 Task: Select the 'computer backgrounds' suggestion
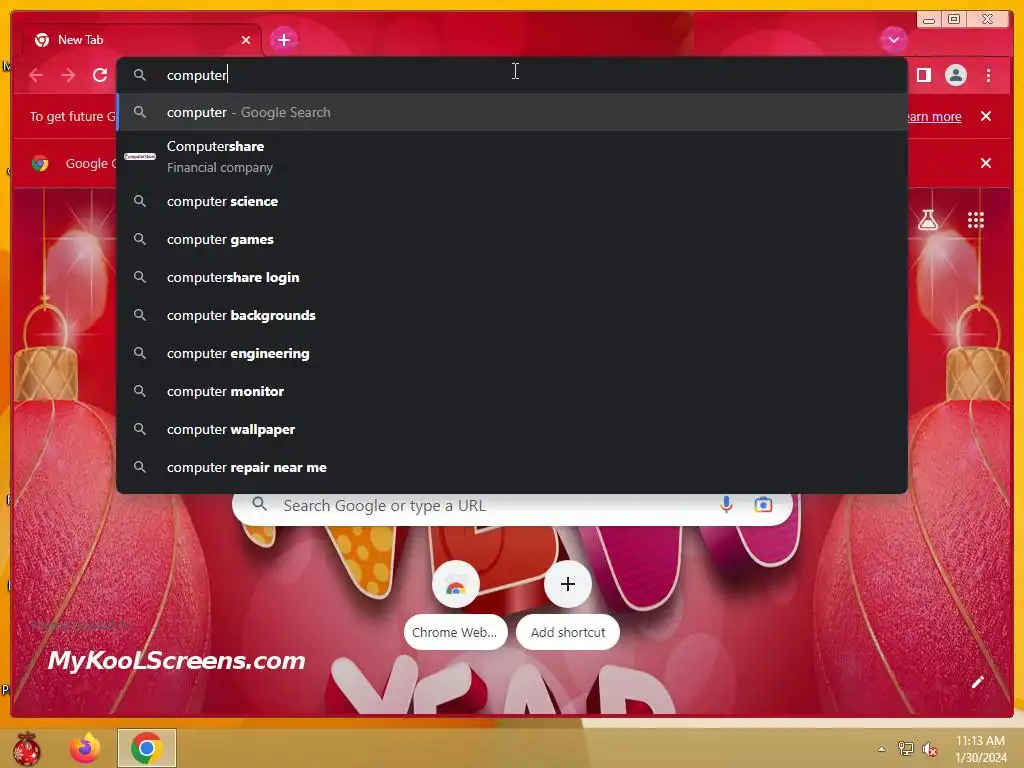pyautogui.click(x=512, y=315)
